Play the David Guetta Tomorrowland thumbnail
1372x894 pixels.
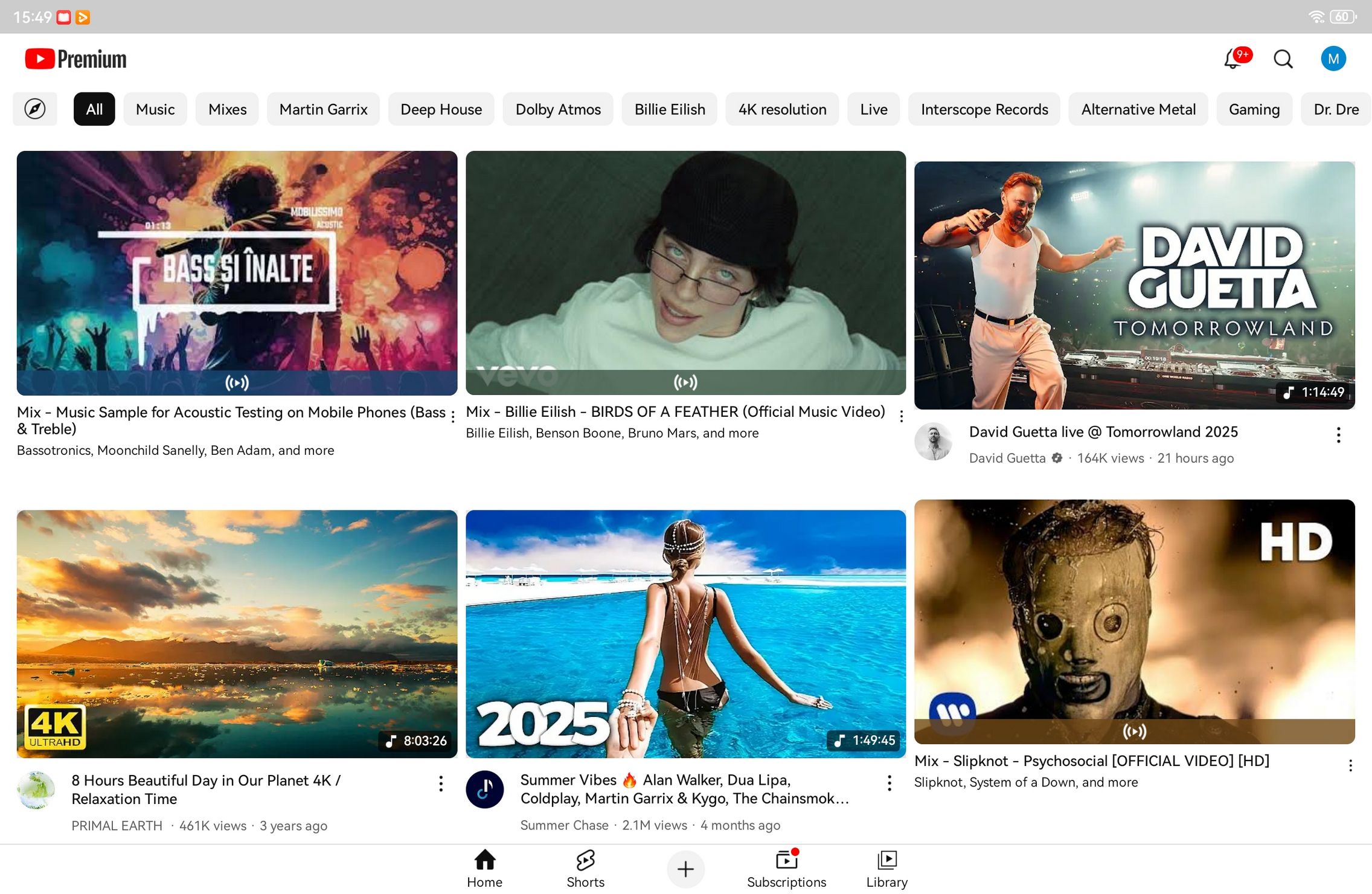[1134, 285]
